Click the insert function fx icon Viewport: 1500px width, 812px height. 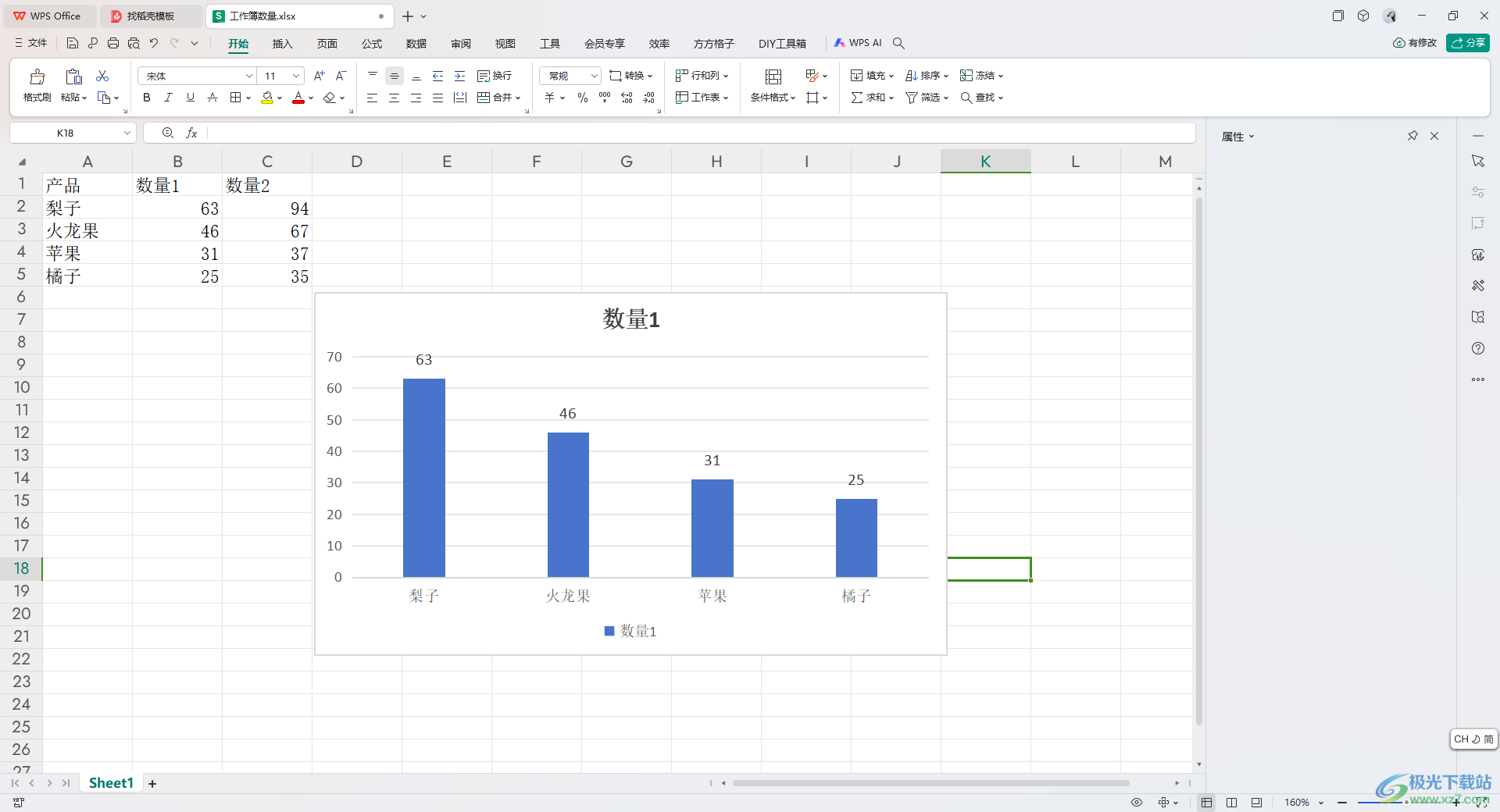(x=191, y=134)
